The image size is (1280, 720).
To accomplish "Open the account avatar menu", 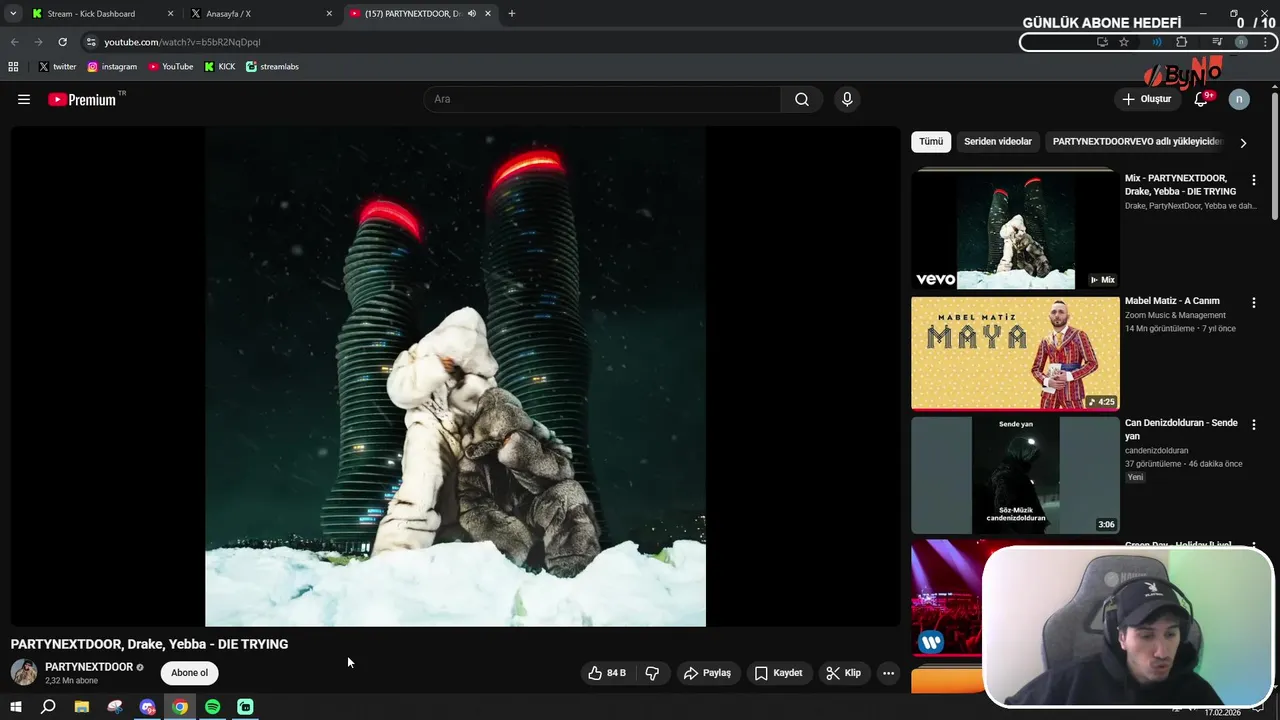I will [x=1239, y=99].
